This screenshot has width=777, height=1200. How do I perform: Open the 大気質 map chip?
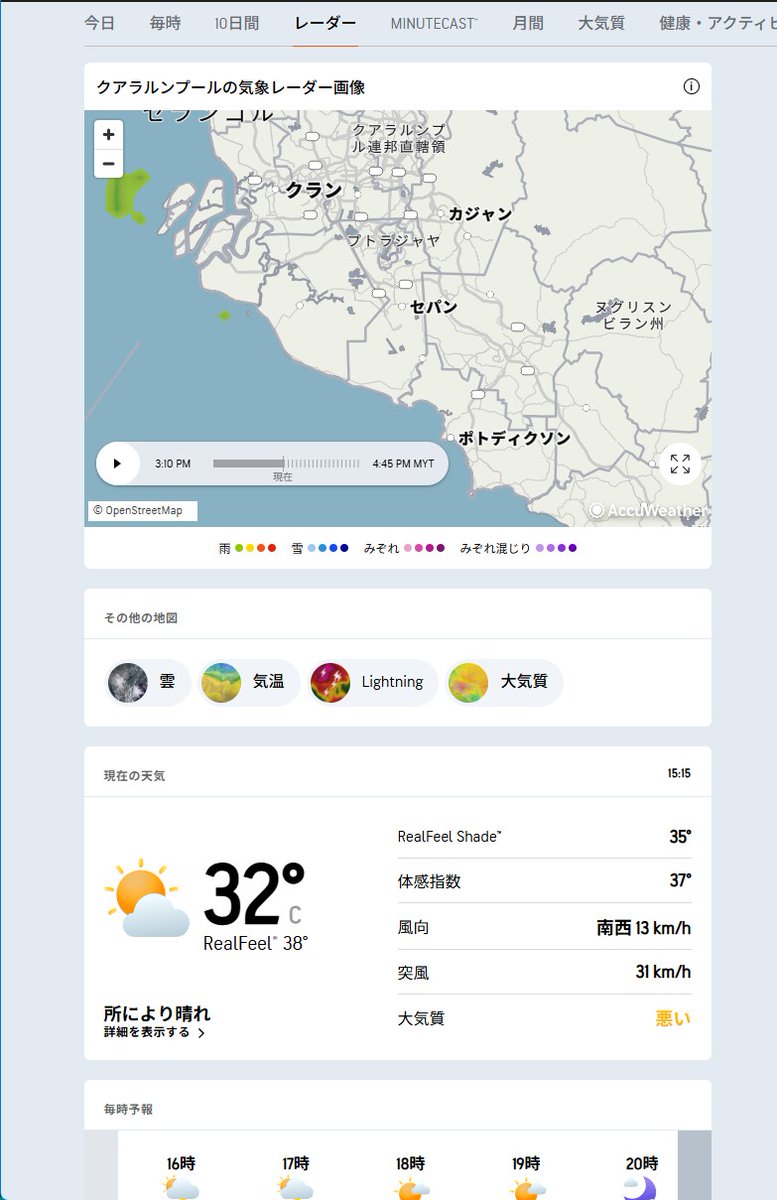pyautogui.click(x=504, y=682)
